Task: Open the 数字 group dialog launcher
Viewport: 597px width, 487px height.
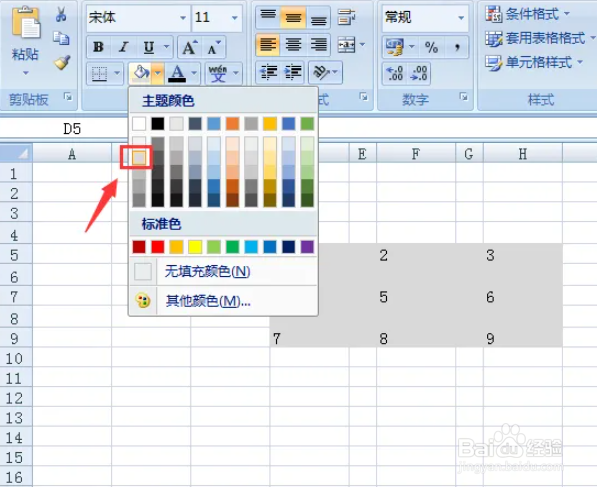Action: [x=463, y=97]
